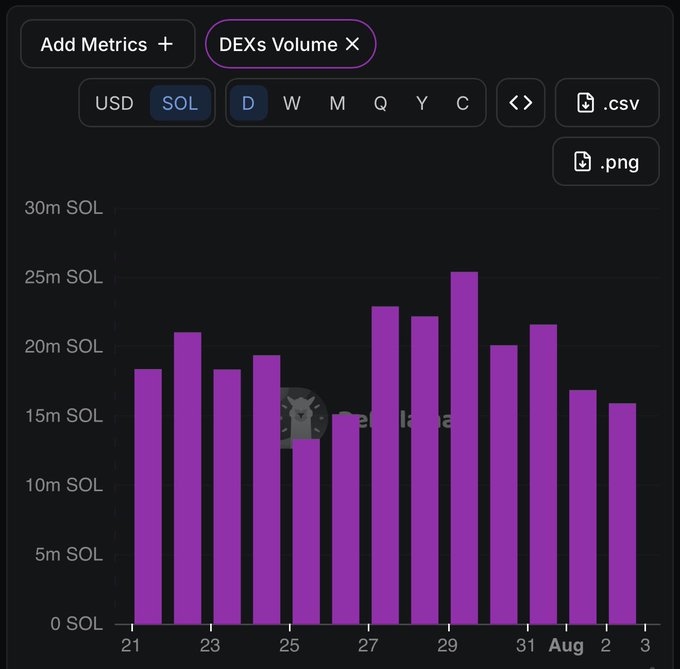Remove the DEXs Volume metric chip
Viewport: 680px width, 669px height.
352,44
